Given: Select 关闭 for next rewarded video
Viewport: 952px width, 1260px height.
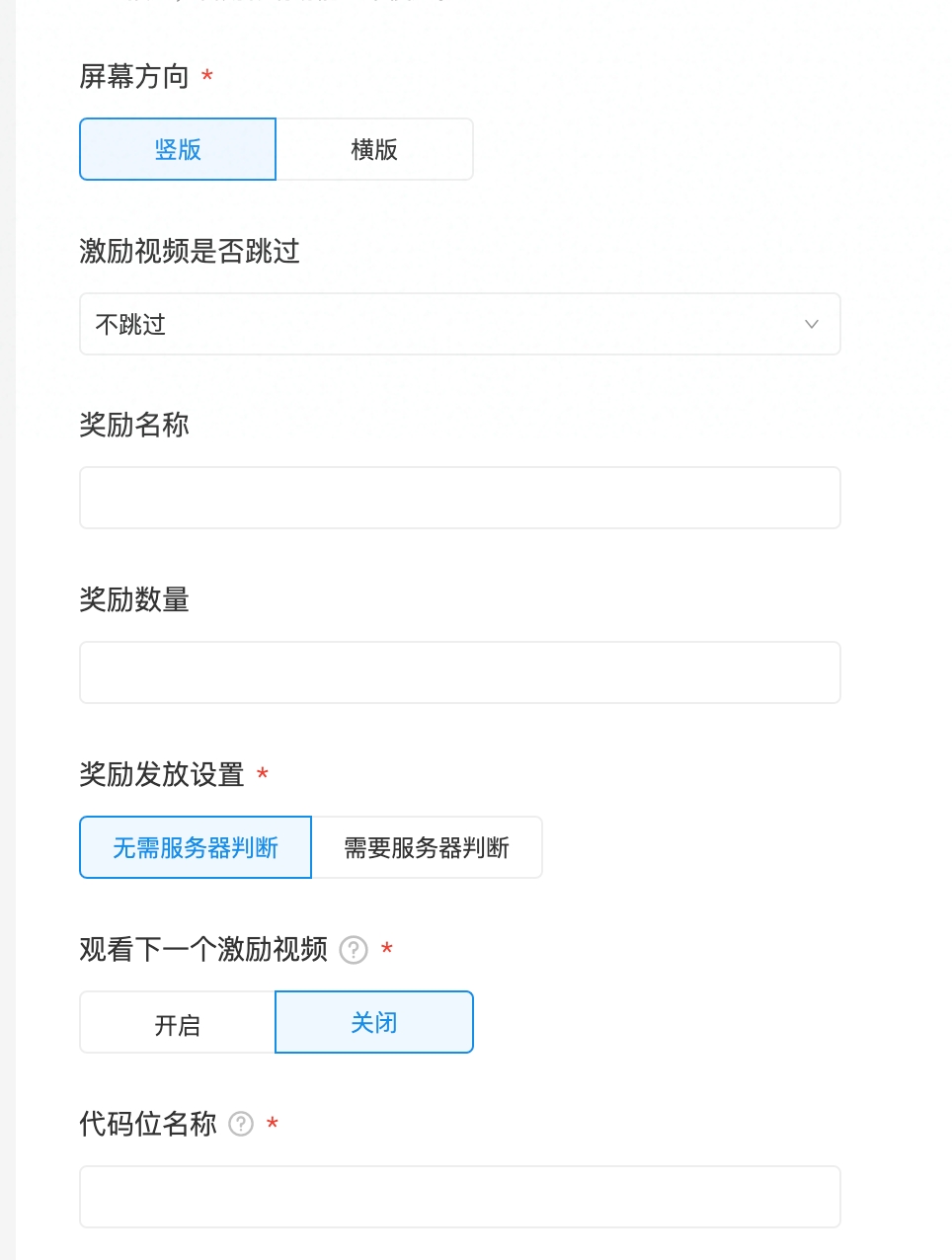Looking at the screenshot, I should (x=374, y=1023).
